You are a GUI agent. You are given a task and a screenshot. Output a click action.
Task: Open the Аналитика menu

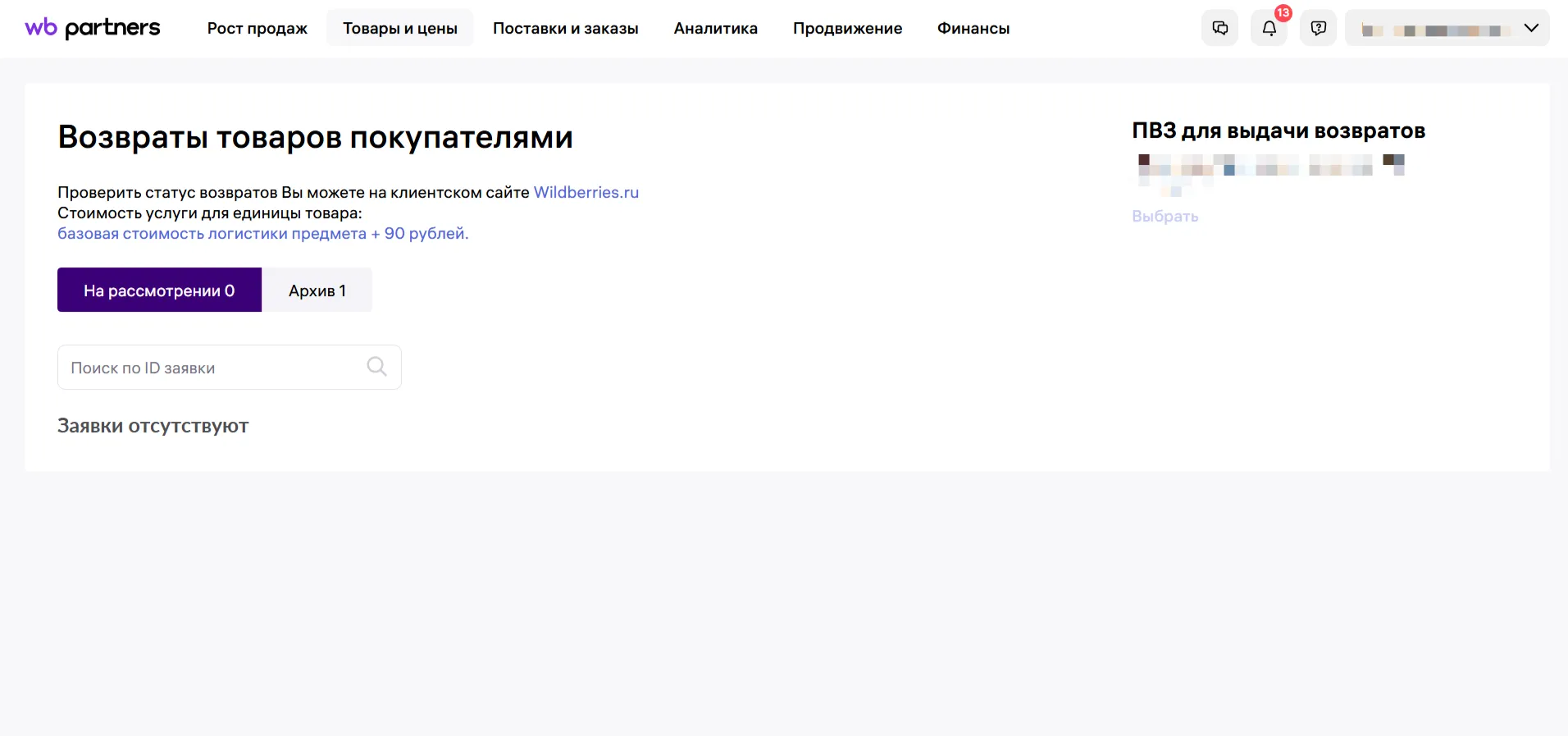point(715,29)
